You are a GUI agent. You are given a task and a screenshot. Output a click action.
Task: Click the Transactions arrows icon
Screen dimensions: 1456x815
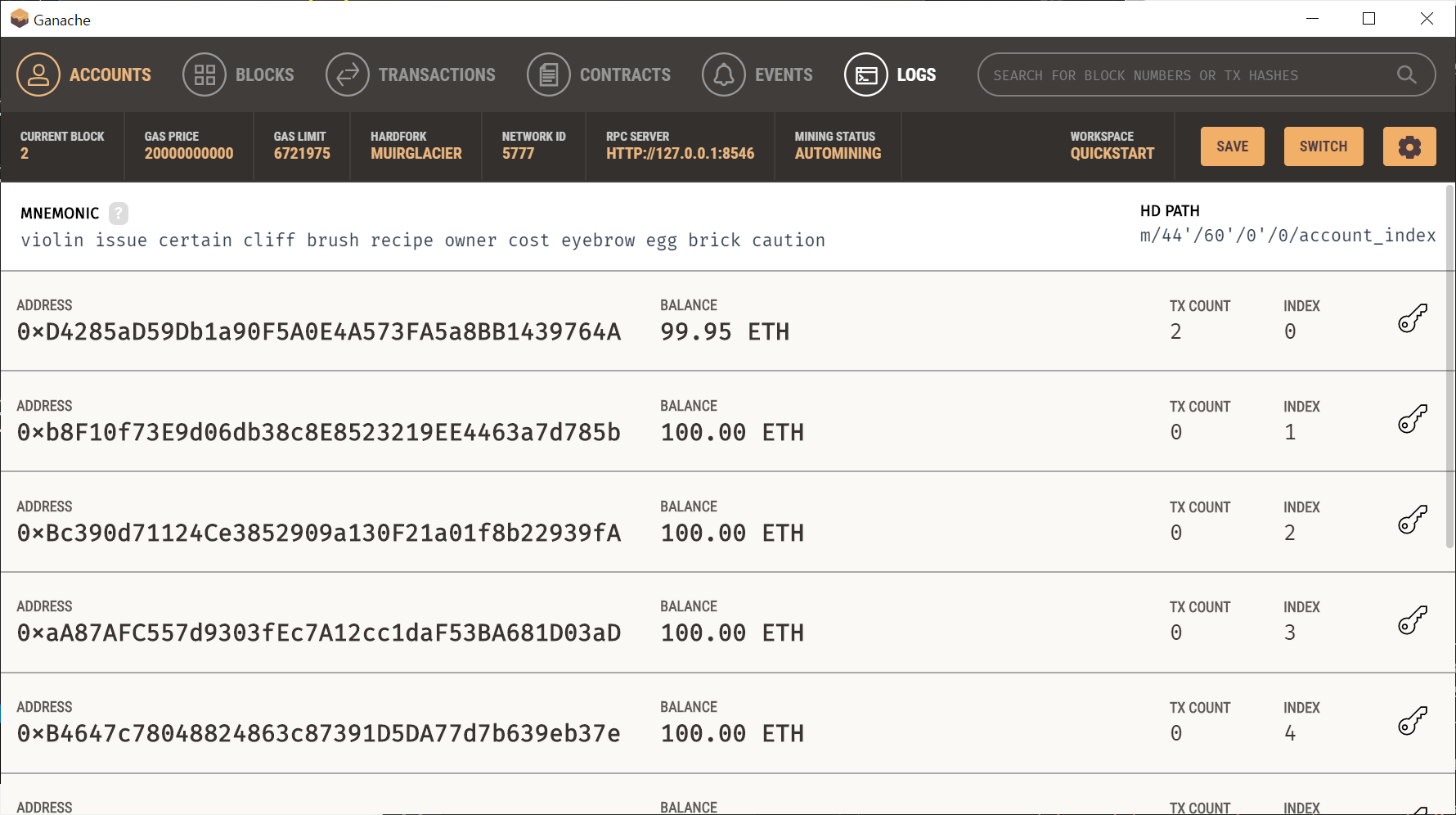[348, 74]
